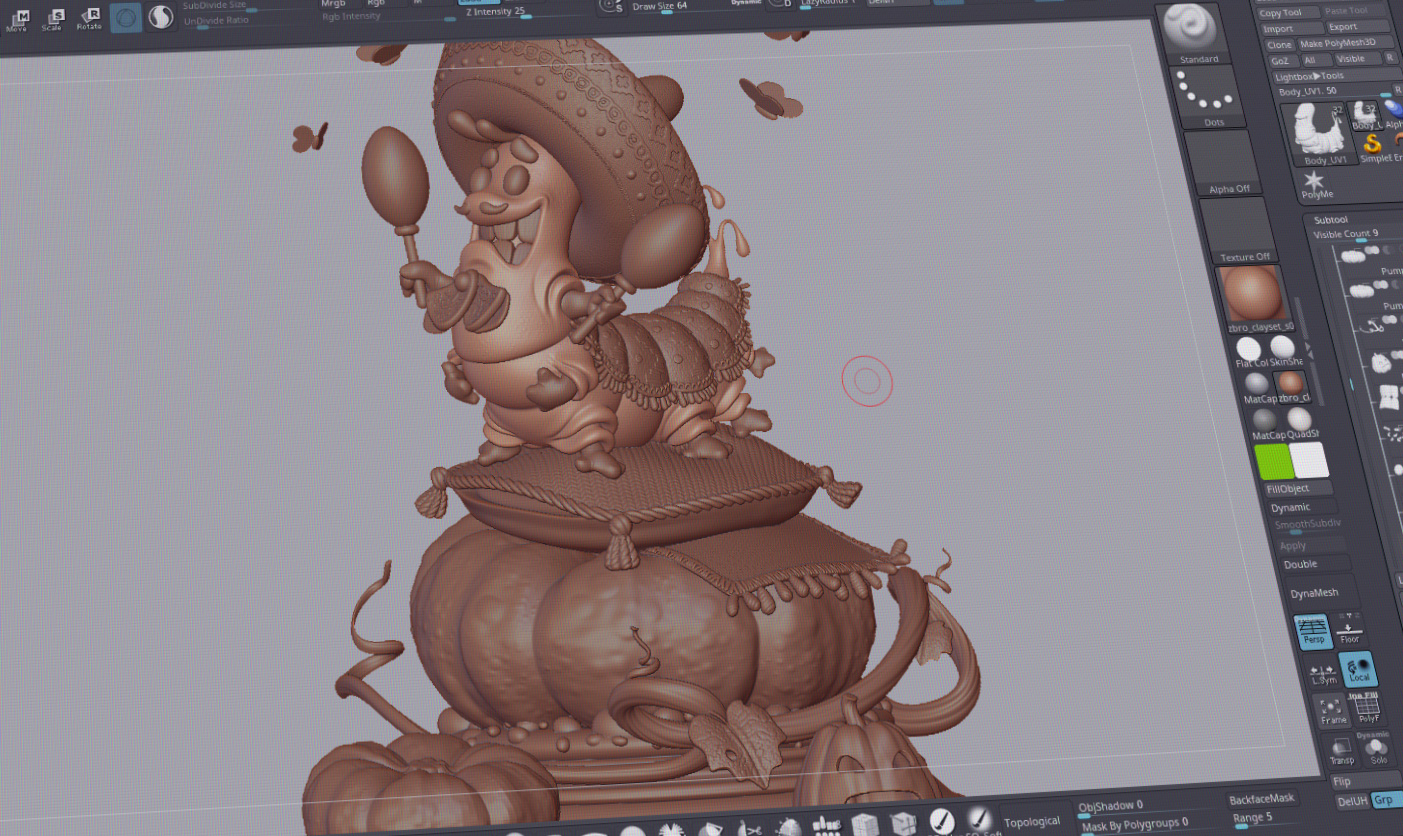
Task: Toggle the Floor grid
Action: coord(1350,631)
